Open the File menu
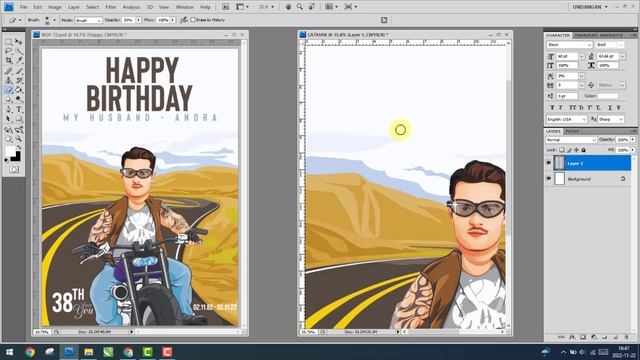The image size is (640, 360). click(24, 7)
